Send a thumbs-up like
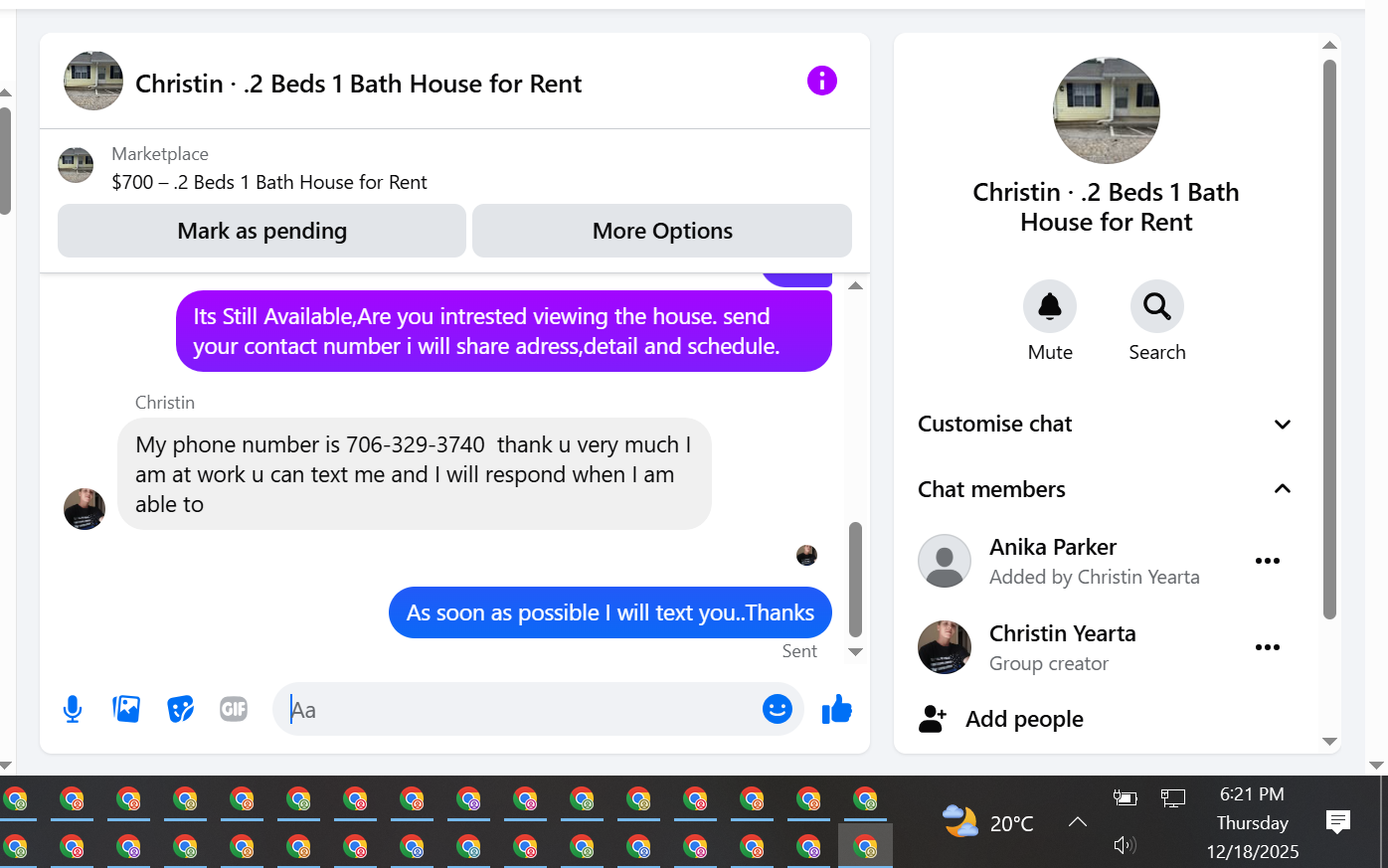The height and width of the screenshot is (868, 1388). (x=837, y=709)
